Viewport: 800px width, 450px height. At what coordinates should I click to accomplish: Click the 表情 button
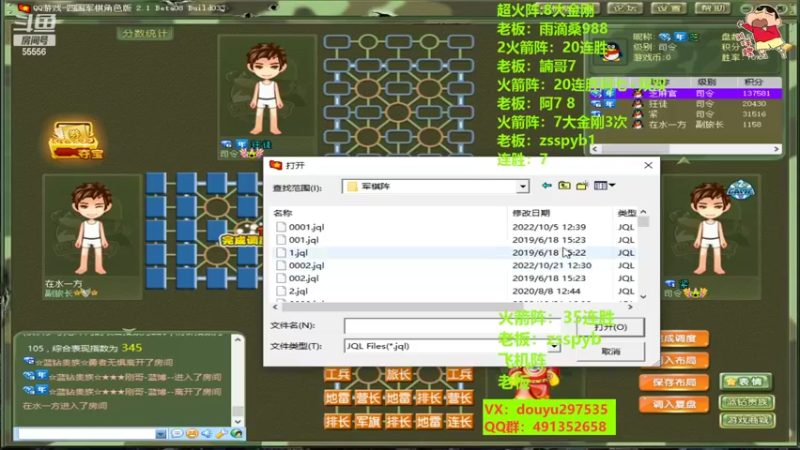coord(746,381)
